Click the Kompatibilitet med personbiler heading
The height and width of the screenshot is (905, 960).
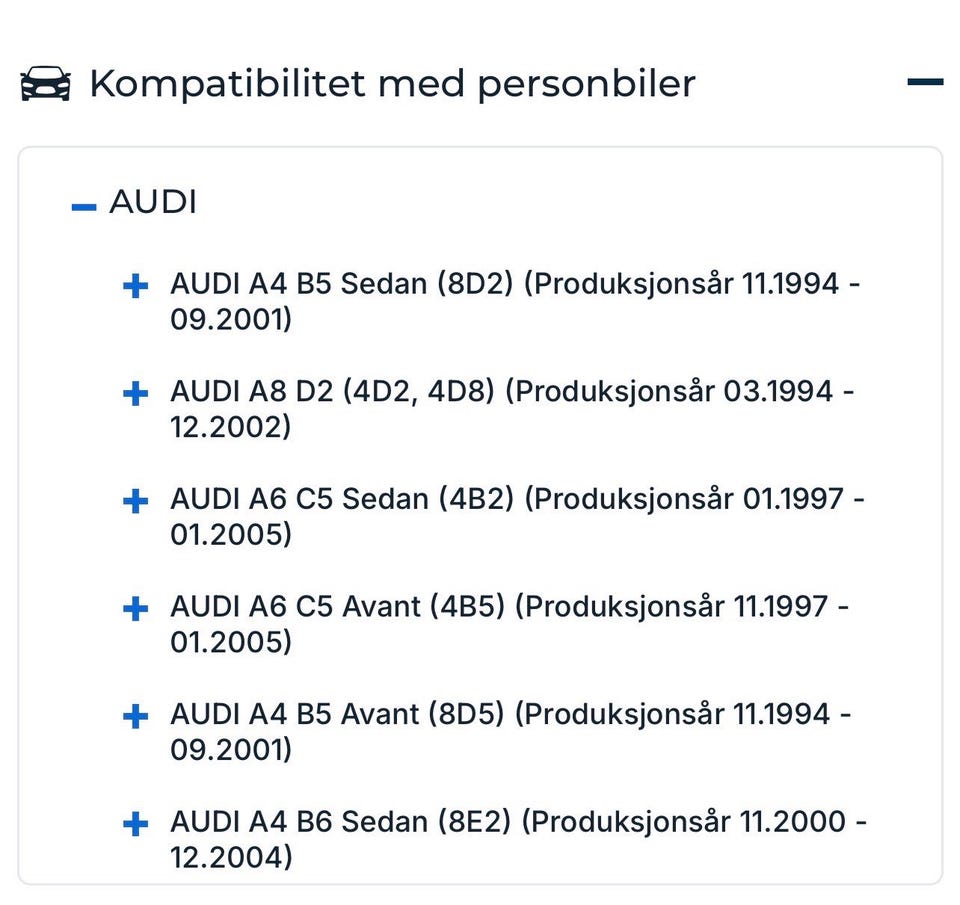point(392,84)
